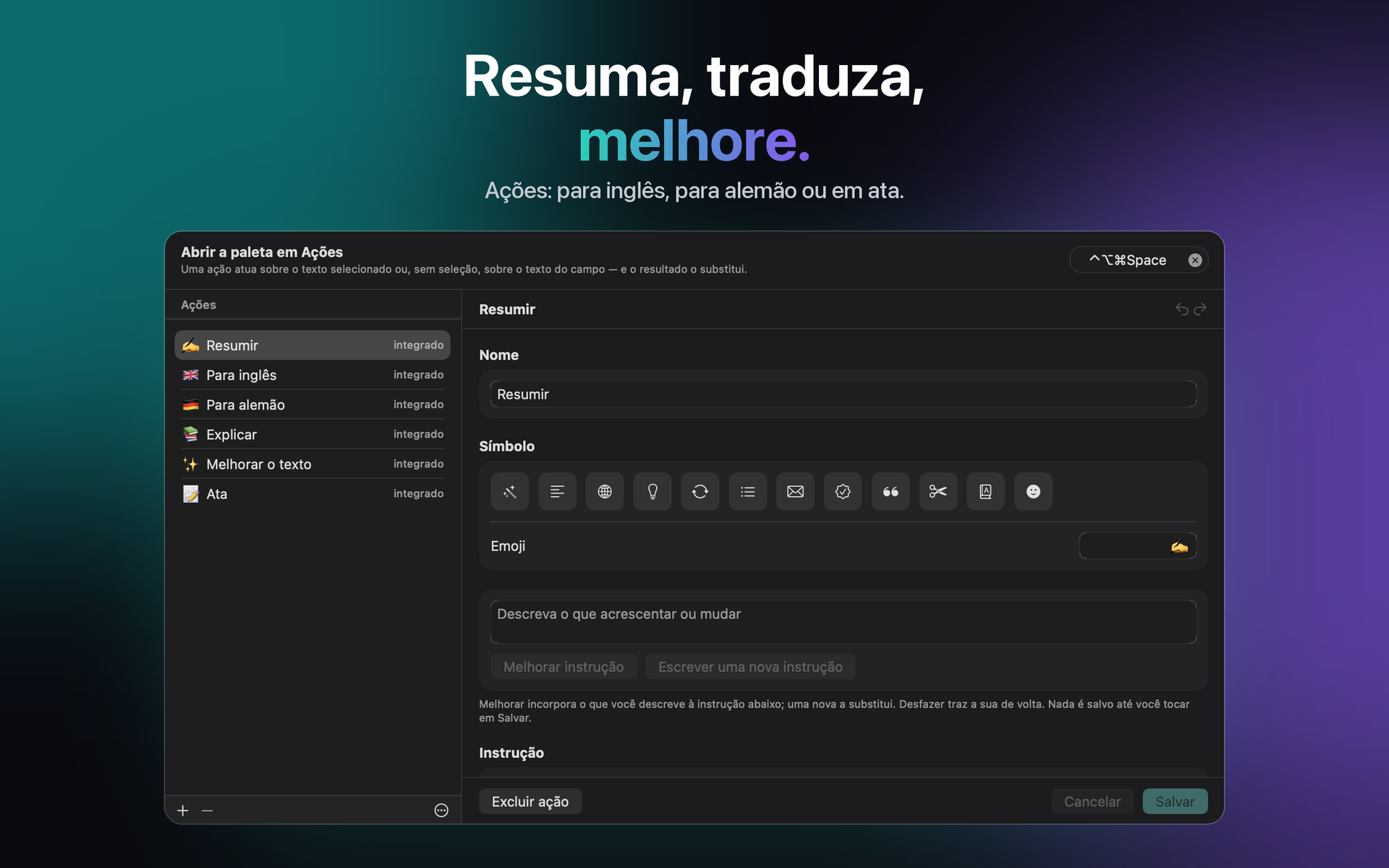Add a new action with plus

point(183,811)
